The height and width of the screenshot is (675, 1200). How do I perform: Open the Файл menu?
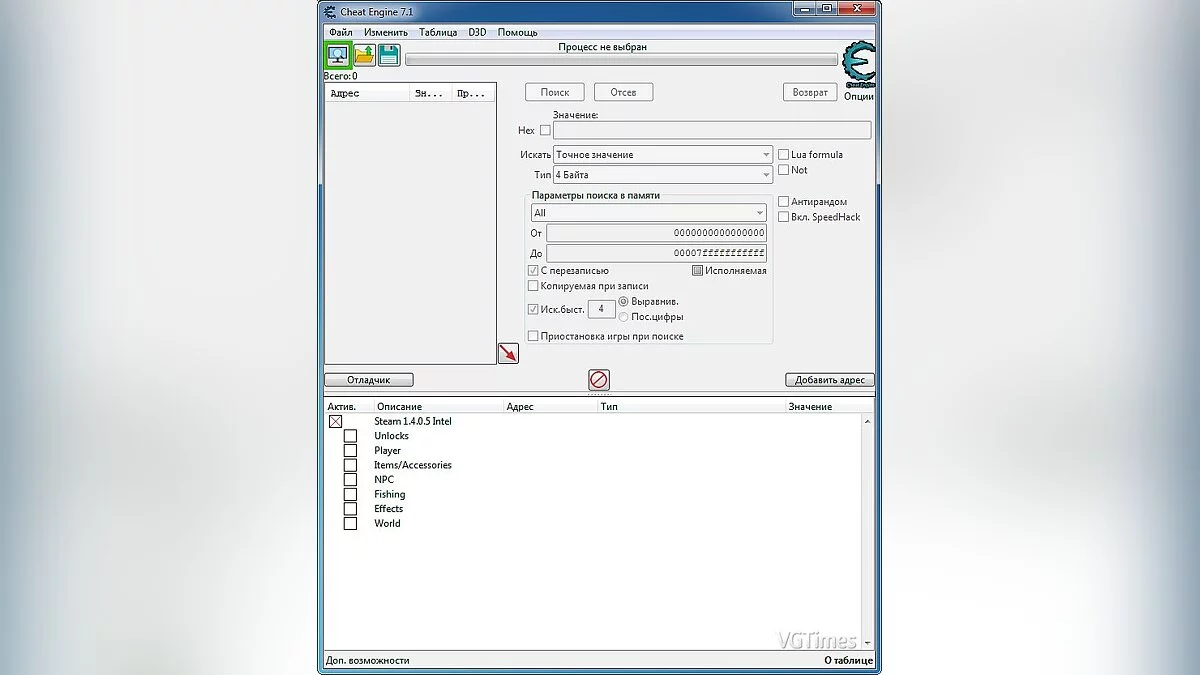[x=340, y=32]
